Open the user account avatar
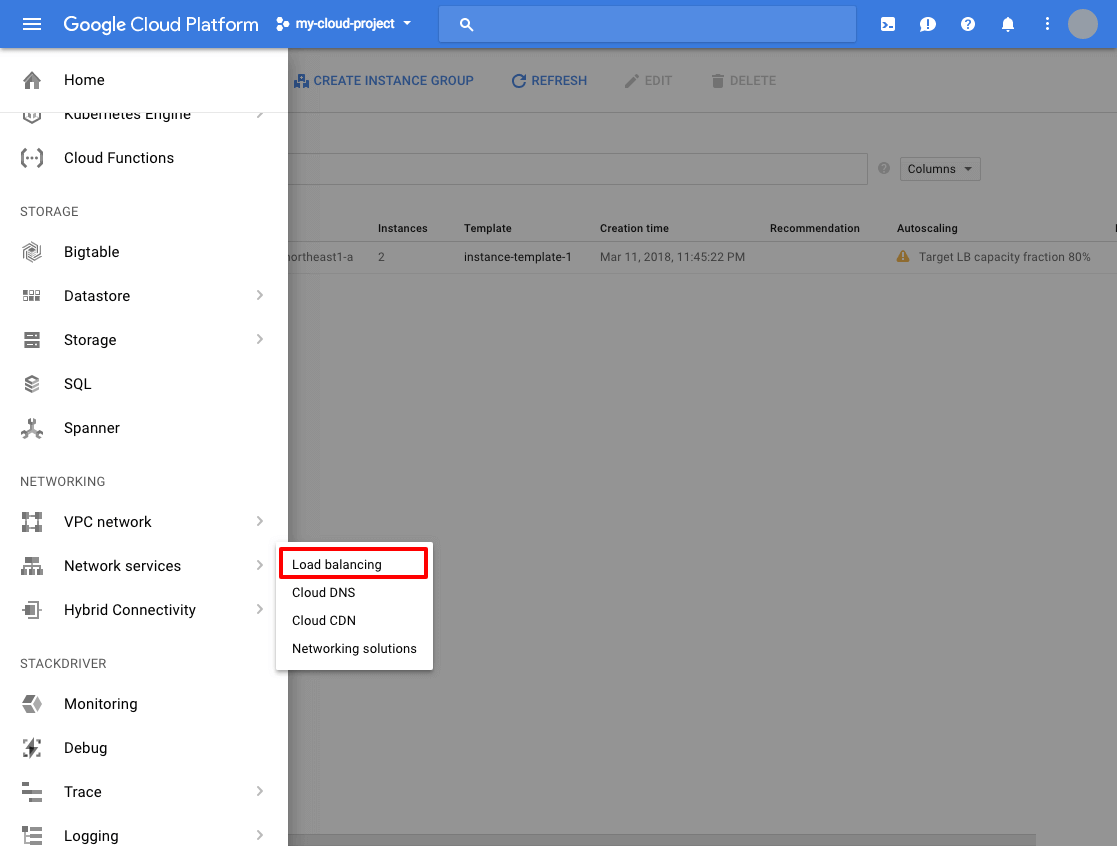Screen dimensions: 1117x846 [1083, 24]
